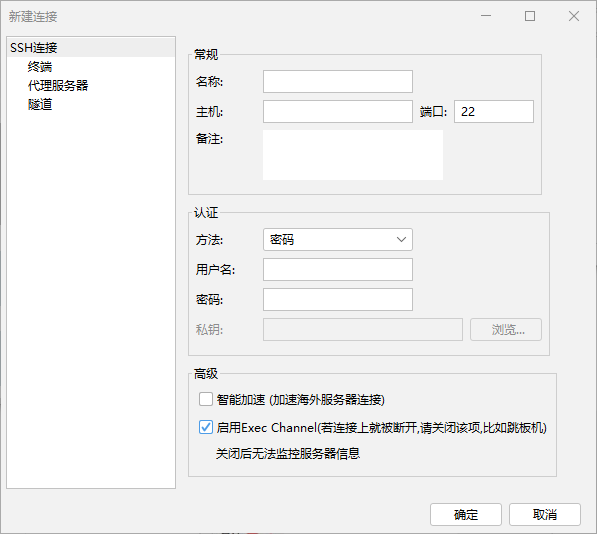This screenshot has height=534, width=597.
Task: Focus the 端口 field showing 22
Action: [494, 112]
